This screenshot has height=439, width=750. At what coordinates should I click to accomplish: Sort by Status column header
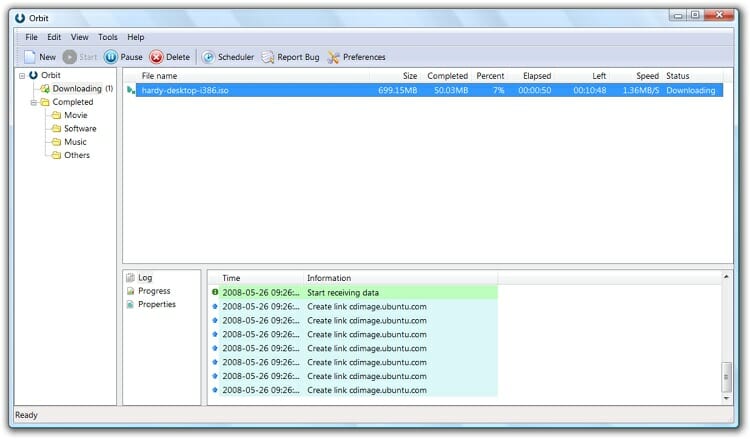(x=678, y=76)
